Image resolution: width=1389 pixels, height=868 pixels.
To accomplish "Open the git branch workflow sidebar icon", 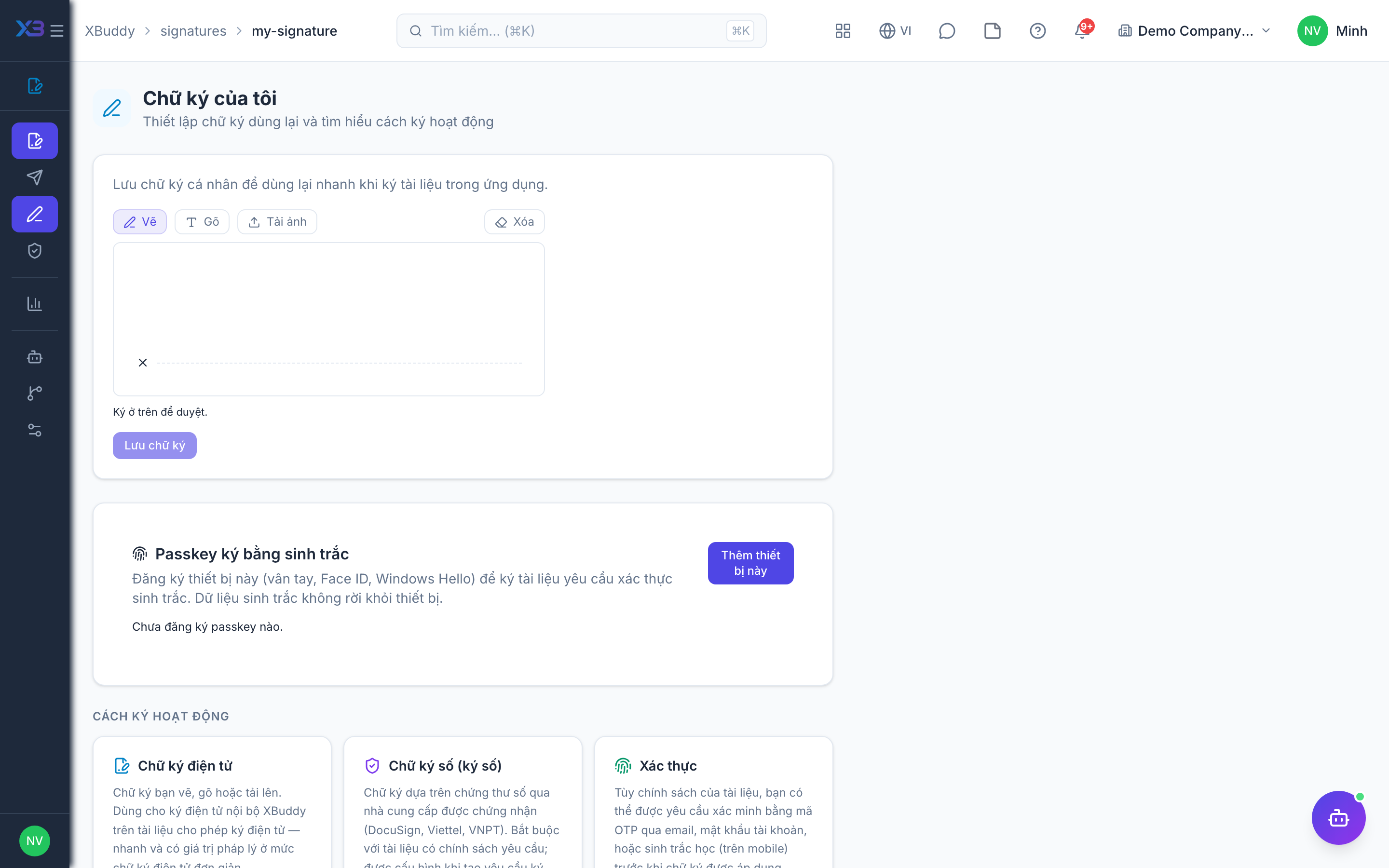I will 34,393.
